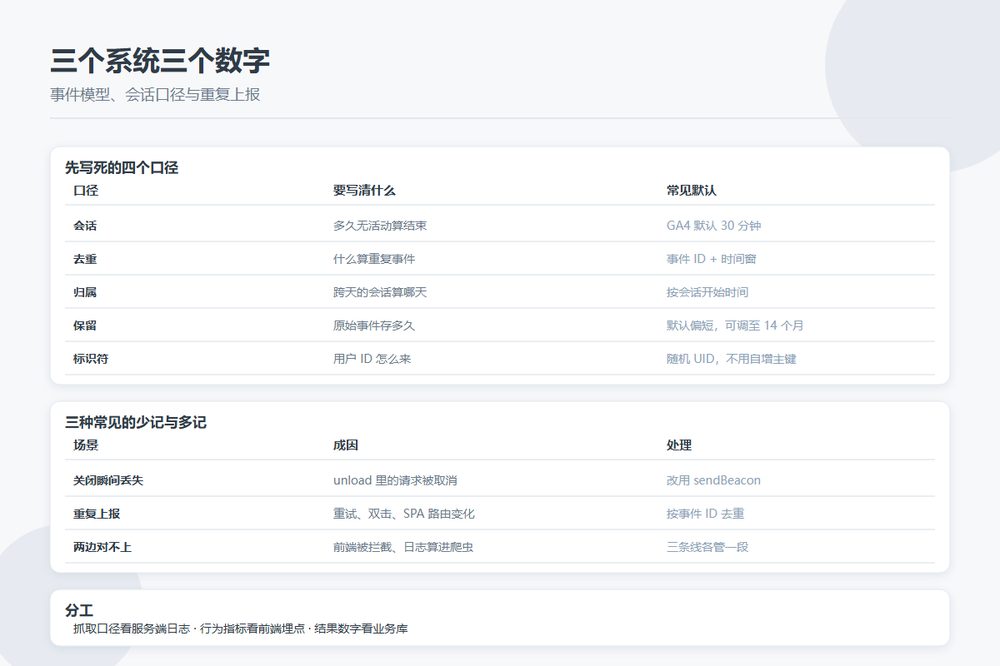Click the cell GA4 默认 30 分钟
1000x666 pixels.
pos(714,225)
